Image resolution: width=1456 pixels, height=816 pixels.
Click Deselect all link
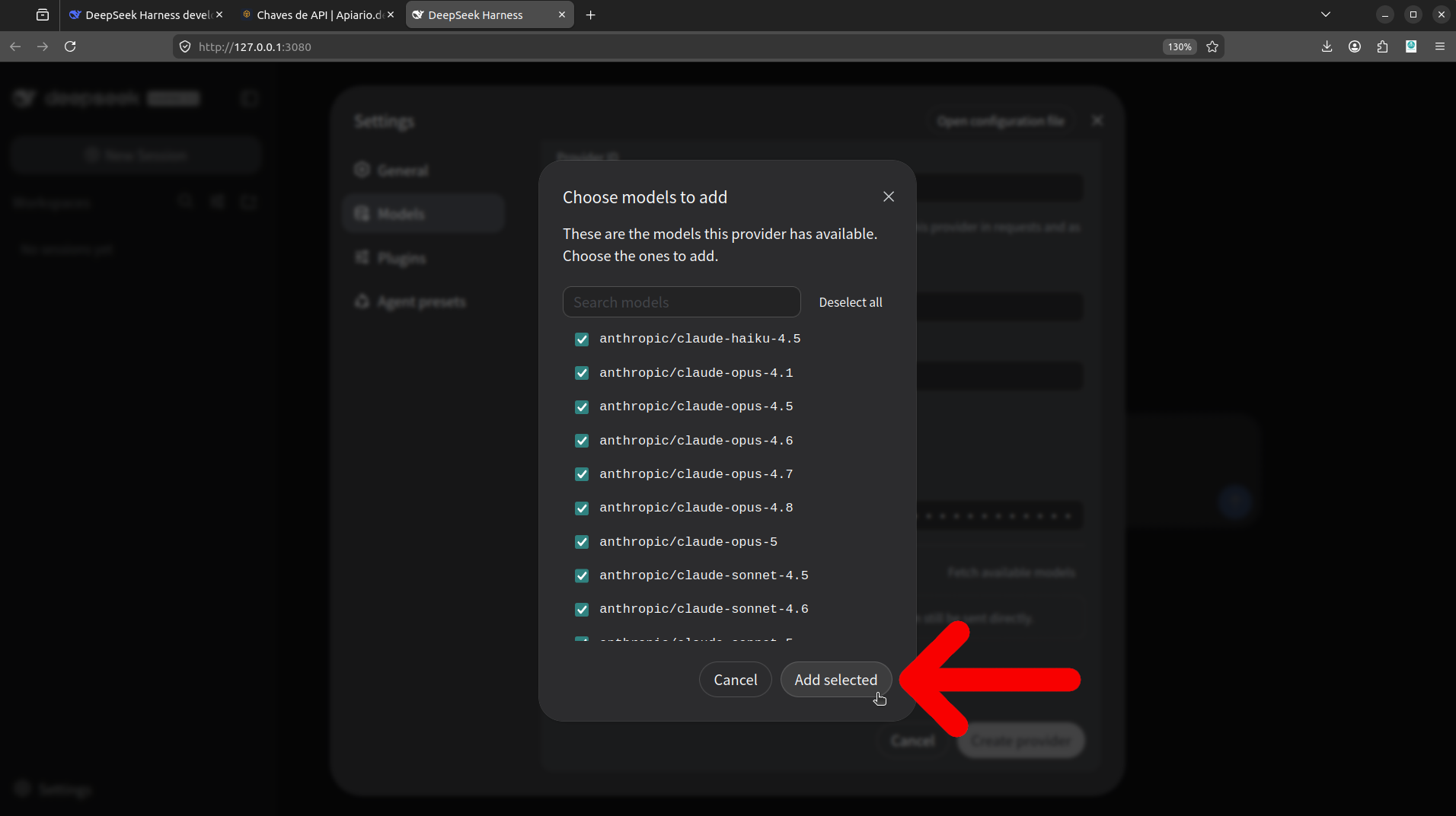[851, 302]
